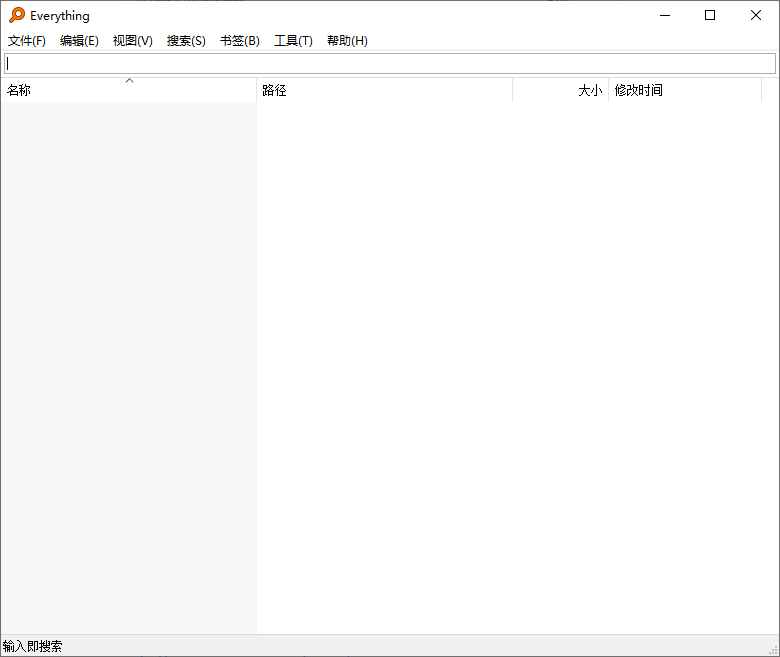Maximize the Everything window
Screen dimensions: 780x657
tap(710, 15)
